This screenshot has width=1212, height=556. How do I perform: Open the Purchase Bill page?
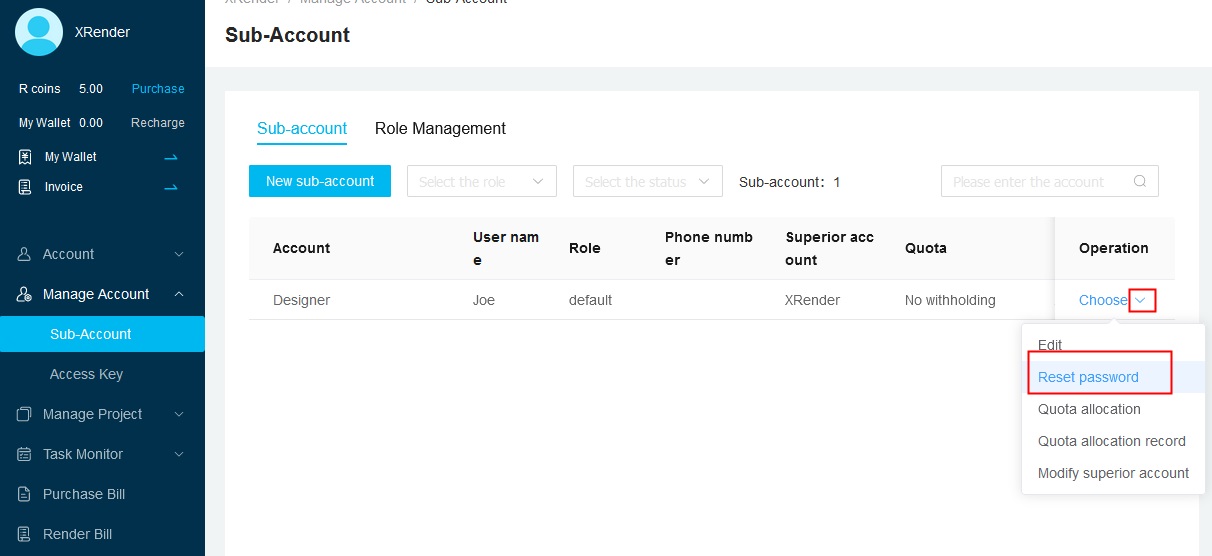[x=84, y=494]
